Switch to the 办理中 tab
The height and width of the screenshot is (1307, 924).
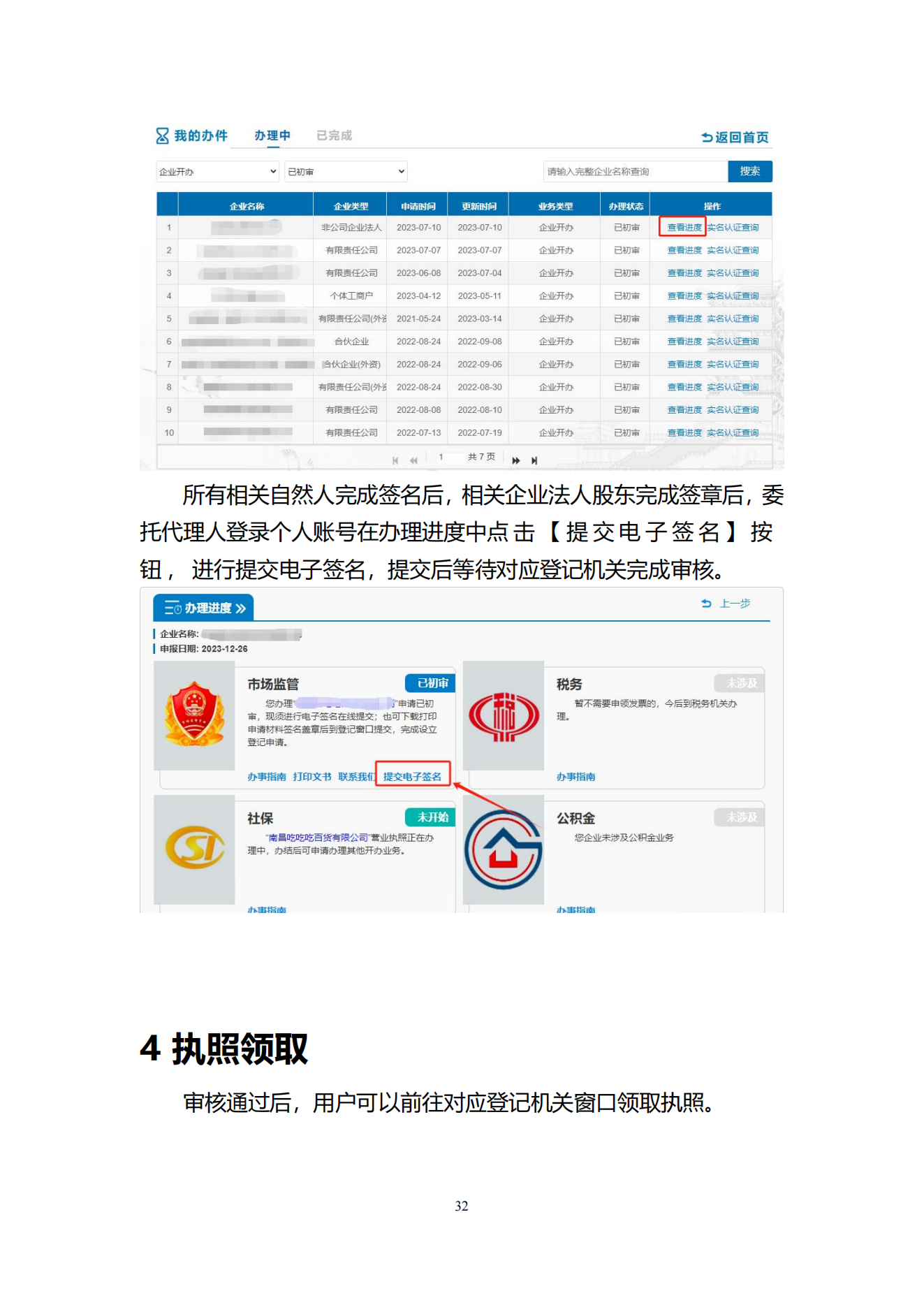272,136
